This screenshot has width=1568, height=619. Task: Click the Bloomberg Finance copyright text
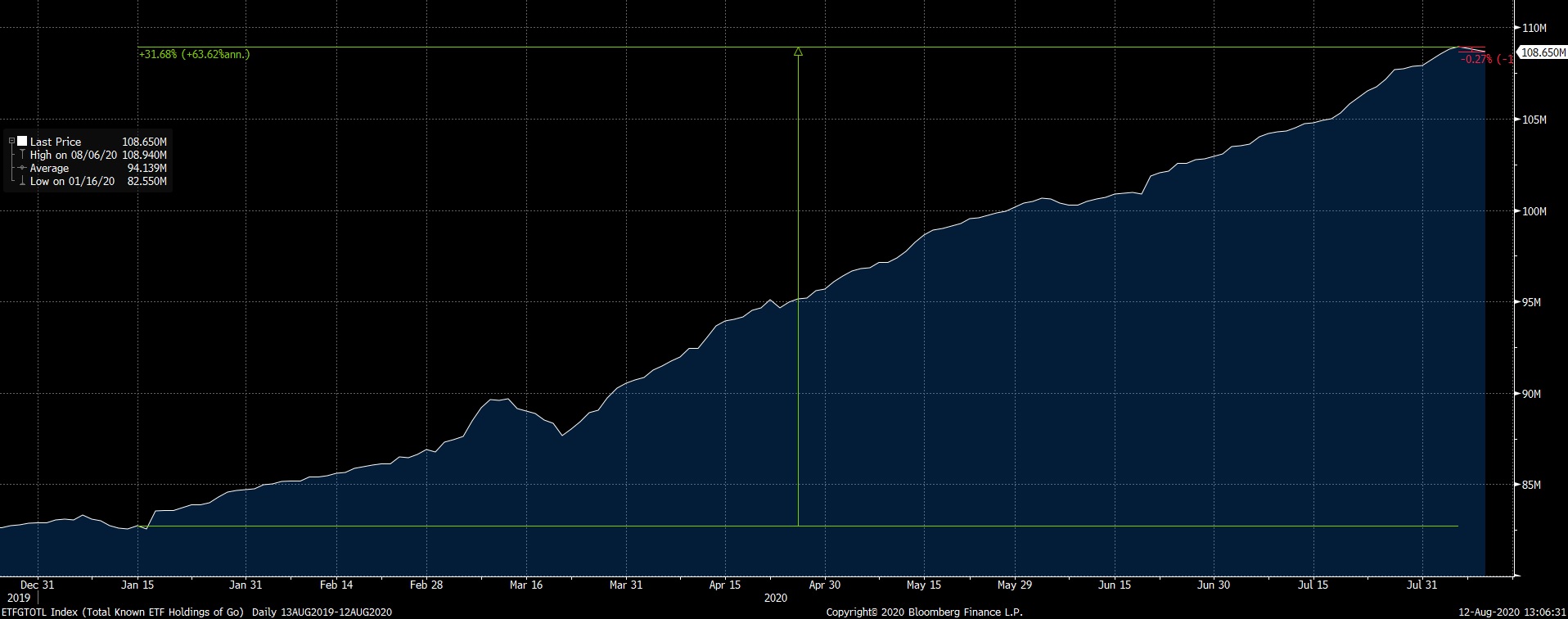[924, 612]
